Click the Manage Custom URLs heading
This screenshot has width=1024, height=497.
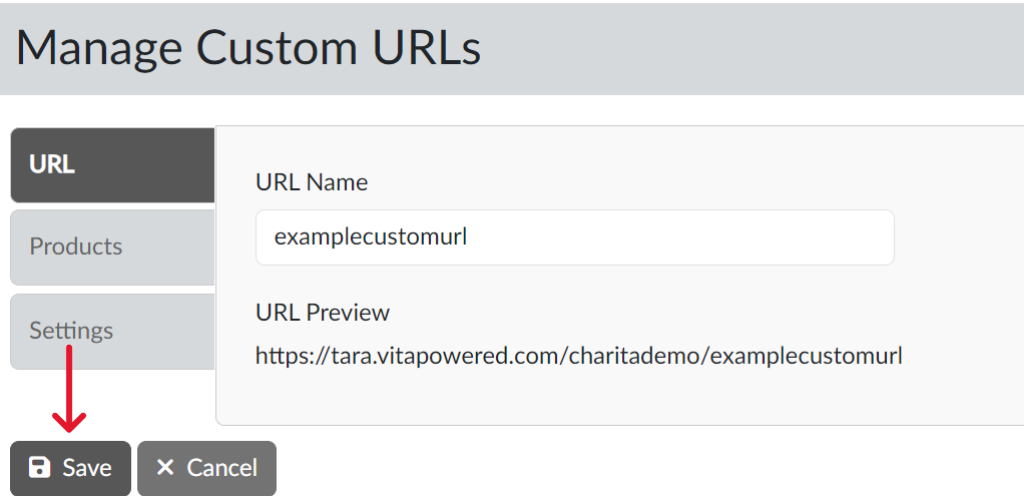click(x=248, y=47)
